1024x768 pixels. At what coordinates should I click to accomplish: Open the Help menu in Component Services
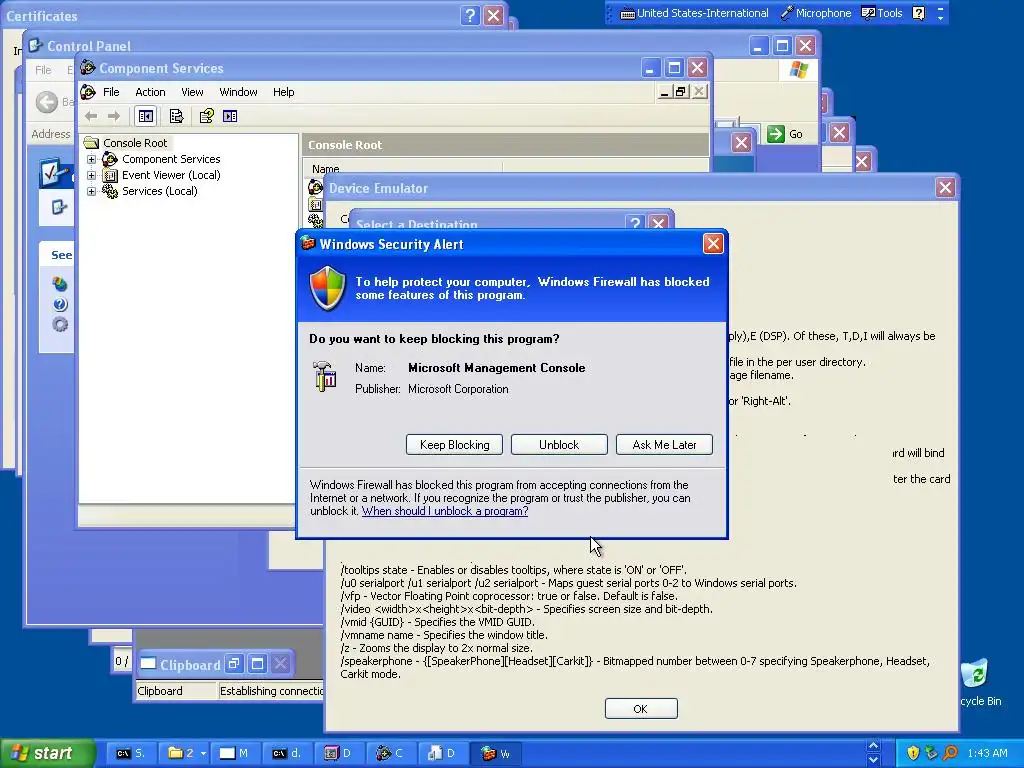pyautogui.click(x=283, y=92)
